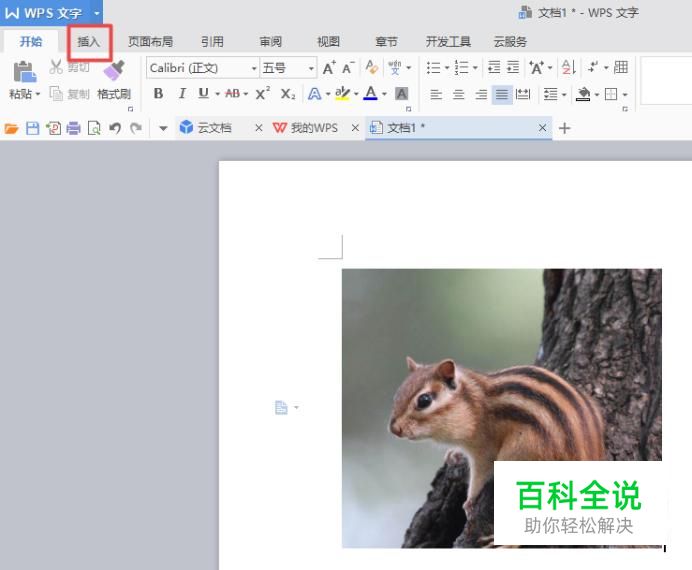This screenshot has height=570, width=692.
Task: Toggle strikethrough AB formatting
Action: tap(233, 94)
